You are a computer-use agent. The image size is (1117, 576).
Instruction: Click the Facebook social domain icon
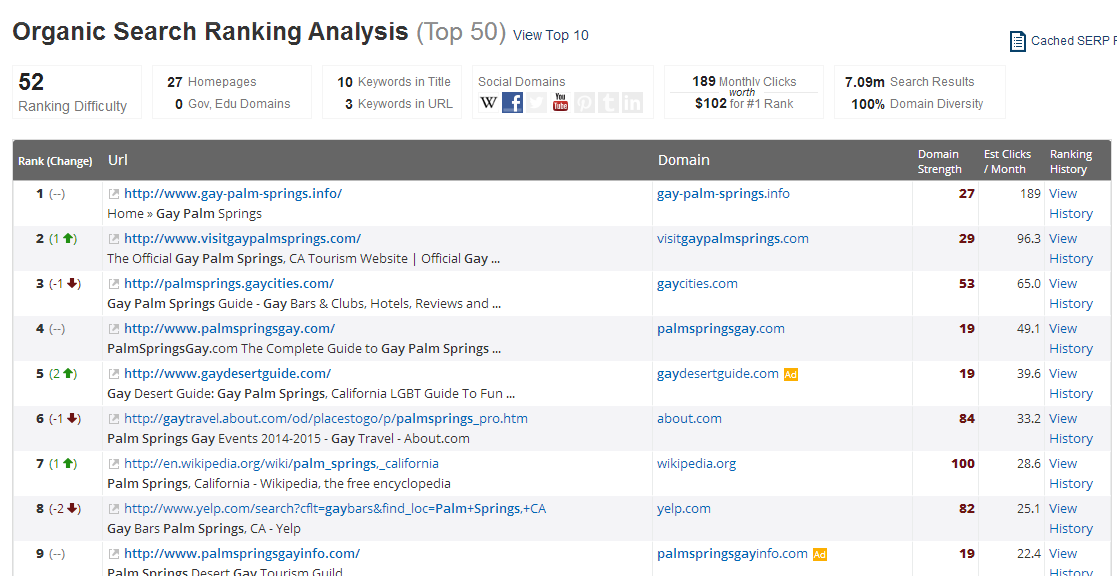click(x=513, y=102)
